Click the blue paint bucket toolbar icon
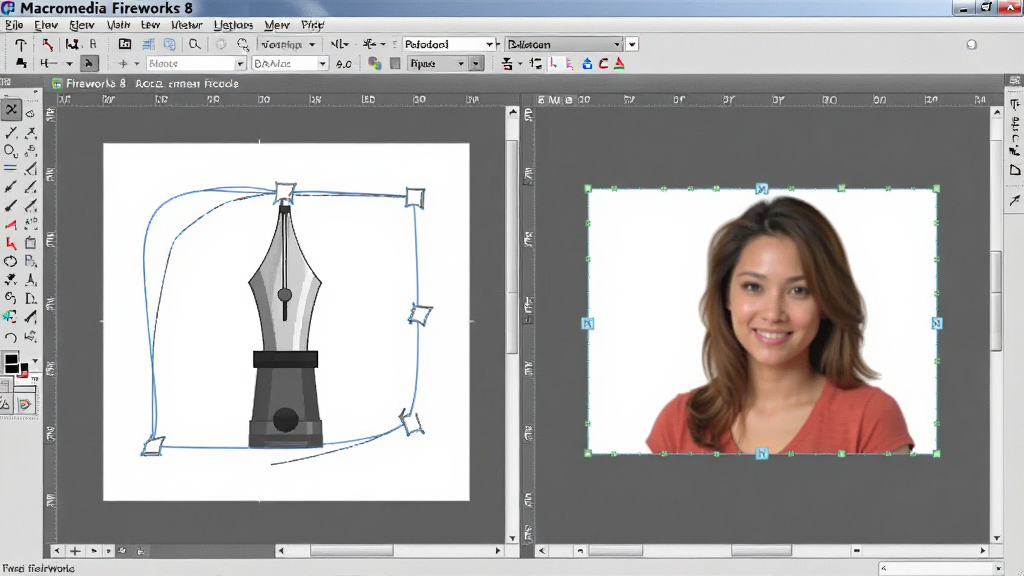The width and height of the screenshot is (1024, 576). tap(587, 63)
